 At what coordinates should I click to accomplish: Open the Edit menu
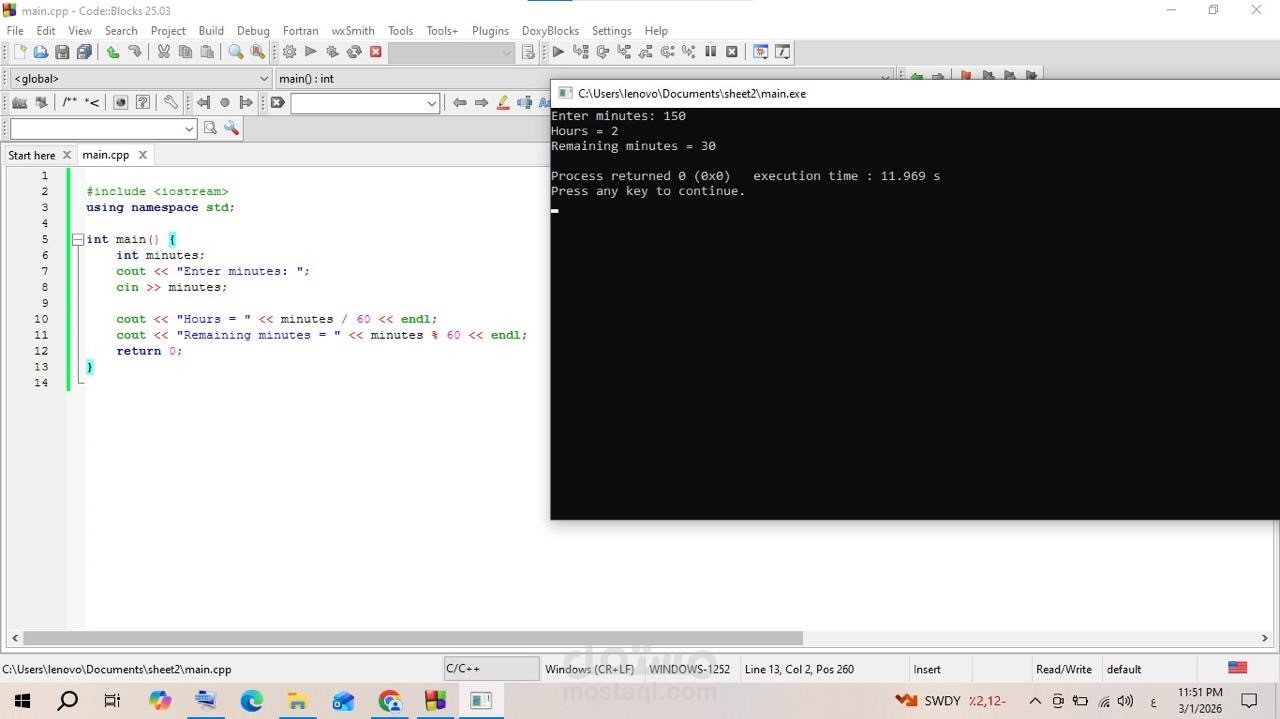[x=46, y=30]
